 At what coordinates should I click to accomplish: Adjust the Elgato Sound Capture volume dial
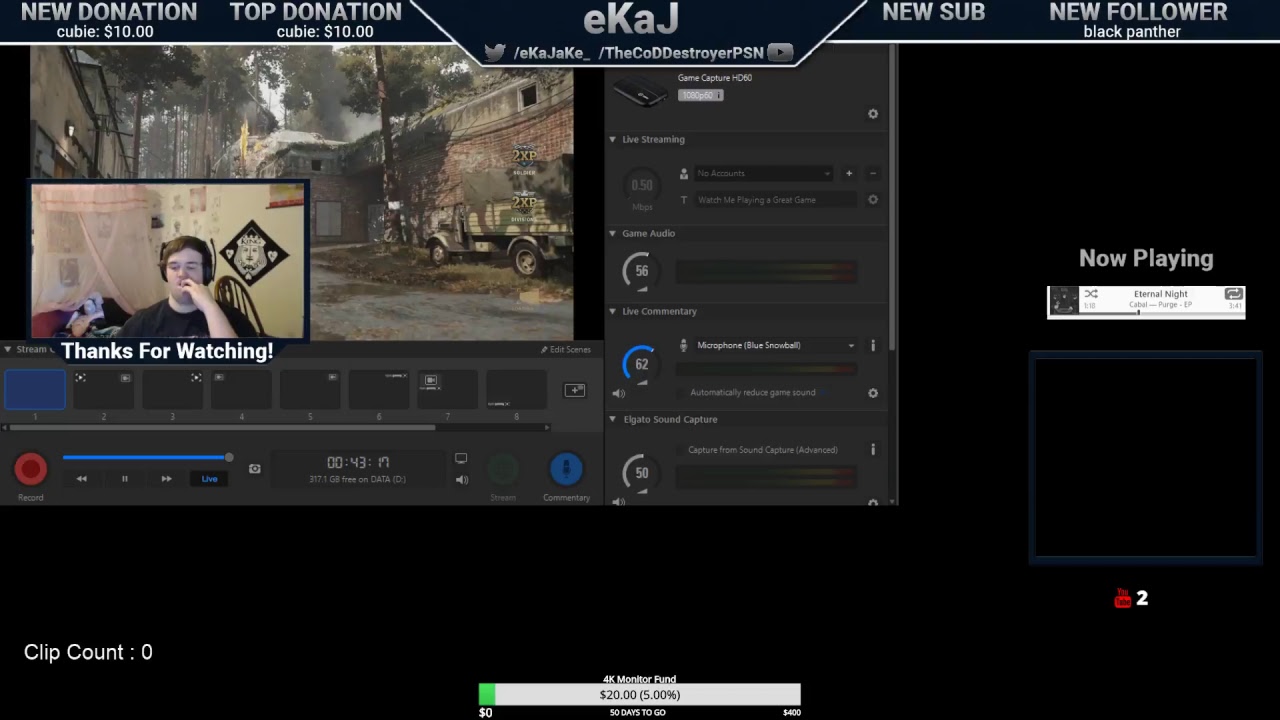pyautogui.click(x=641, y=473)
